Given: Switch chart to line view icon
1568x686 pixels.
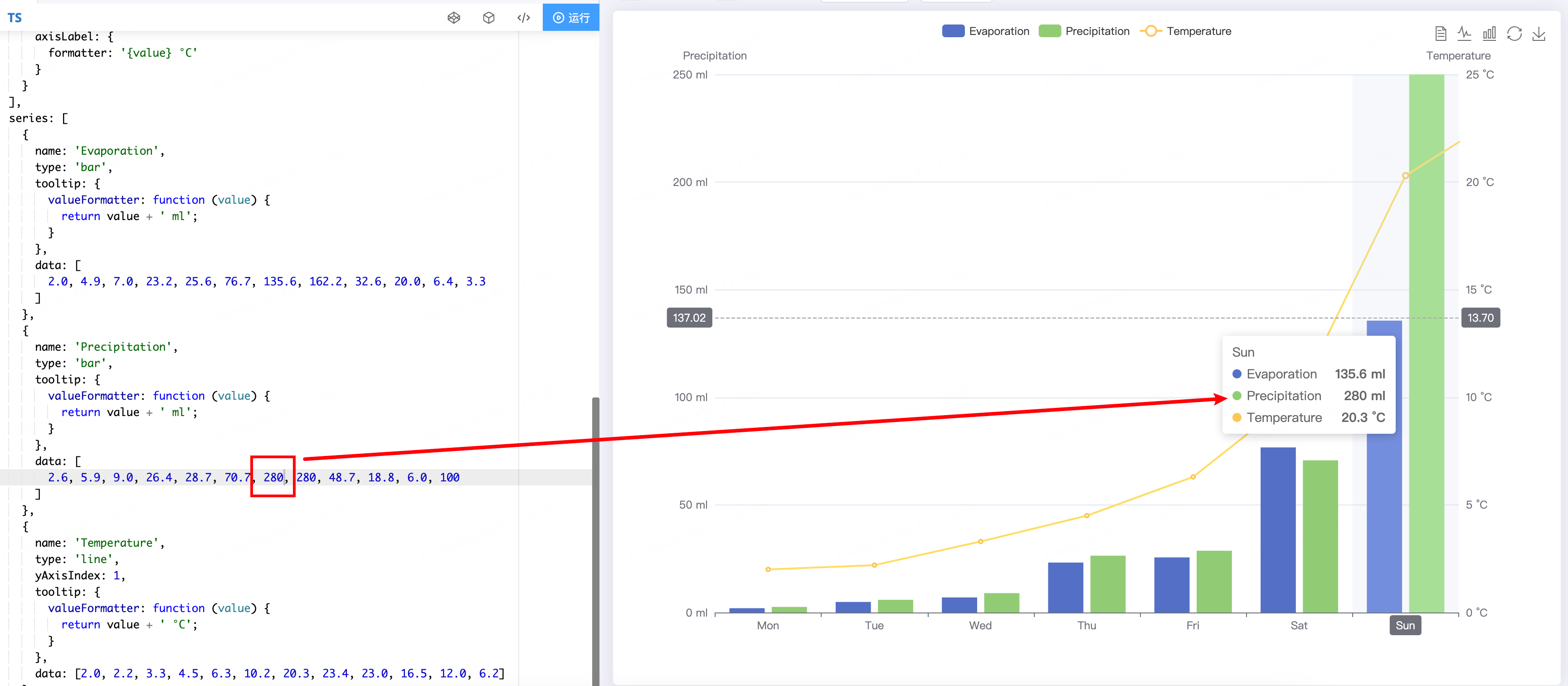Looking at the screenshot, I should pyautogui.click(x=1465, y=34).
